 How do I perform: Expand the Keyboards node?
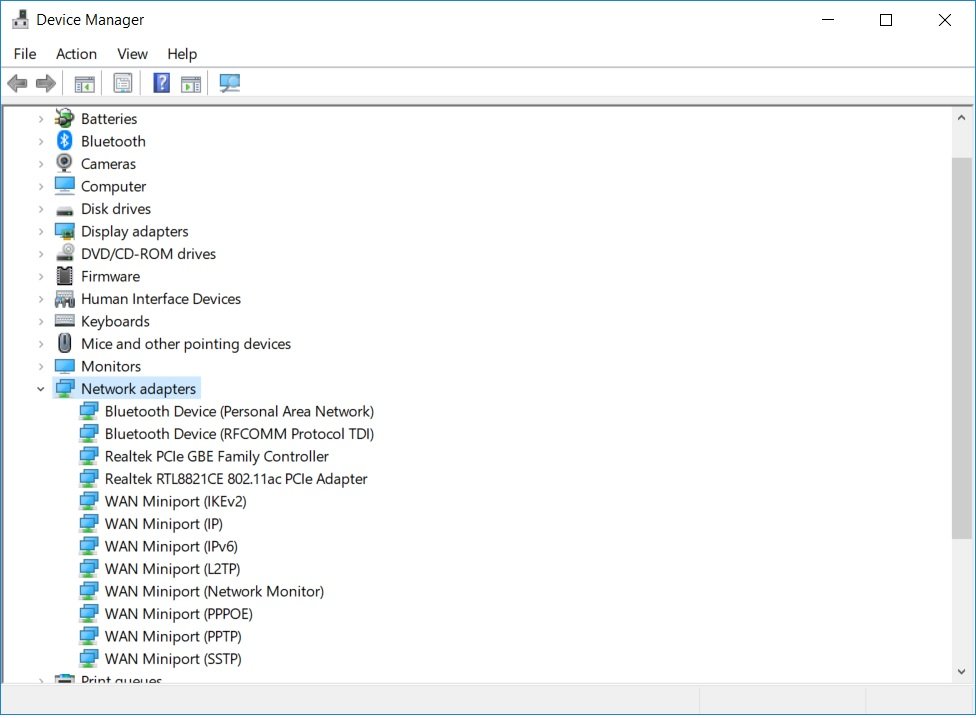click(x=40, y=321)
